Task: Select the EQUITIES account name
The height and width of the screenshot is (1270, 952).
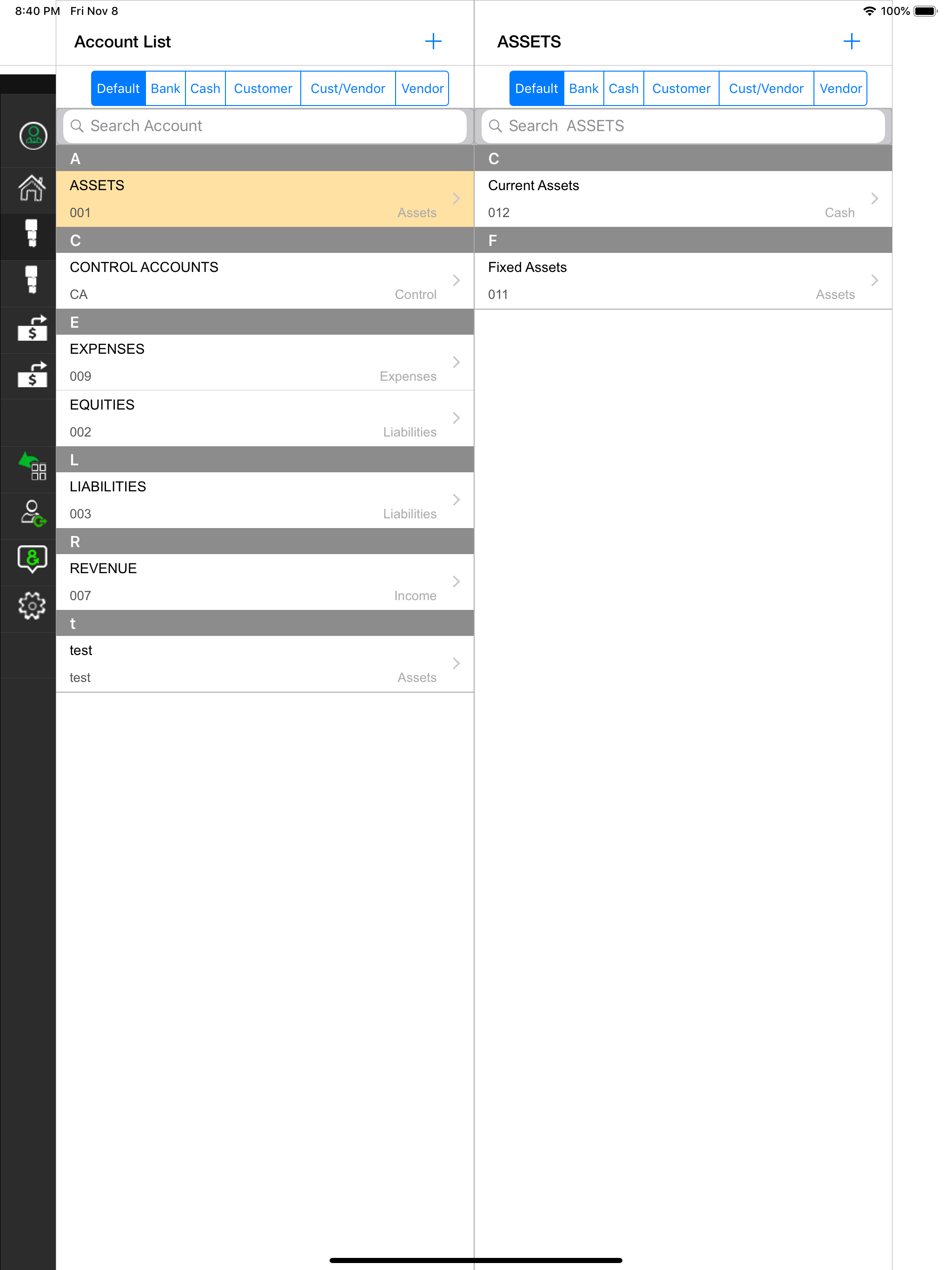Action: [x=102, y=405]
